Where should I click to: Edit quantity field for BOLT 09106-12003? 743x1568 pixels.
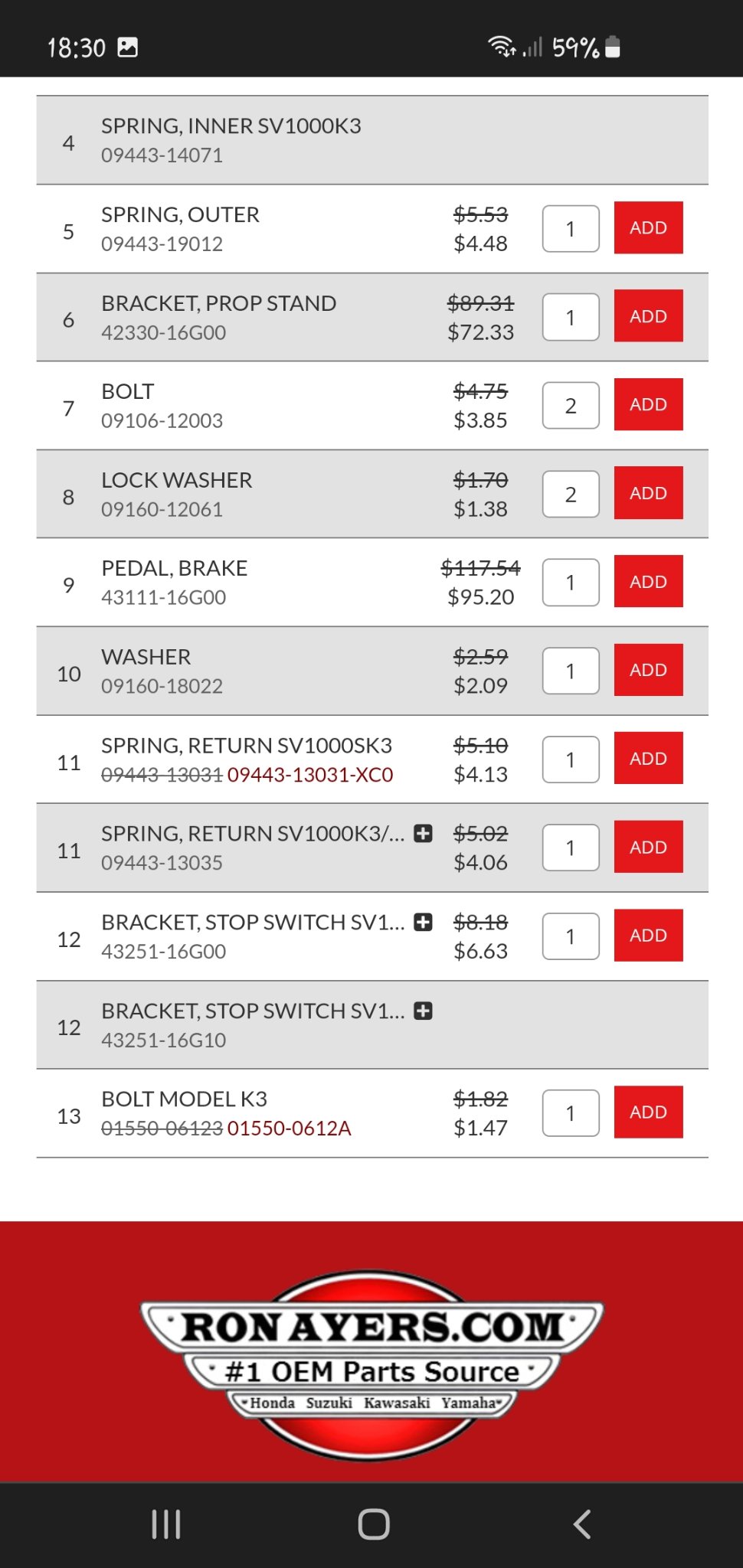[571, 405]
